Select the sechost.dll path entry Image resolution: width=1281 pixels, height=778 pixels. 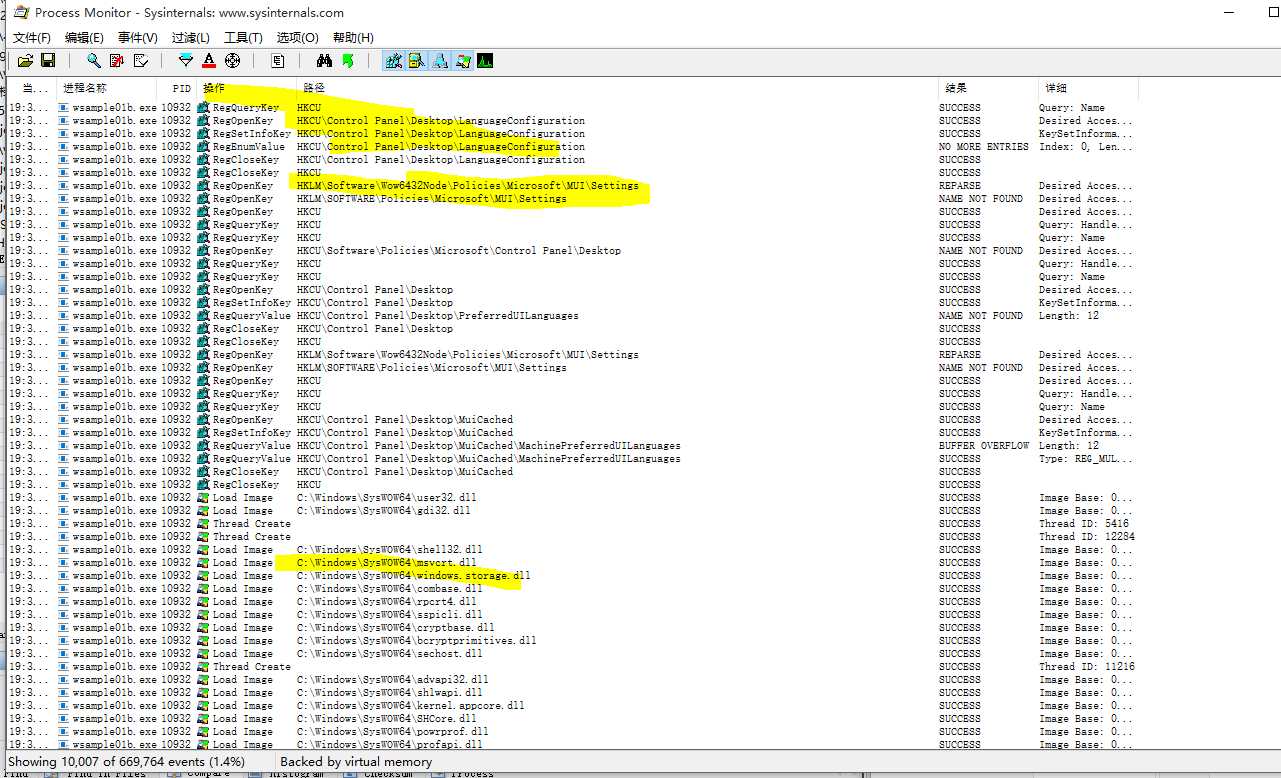[x=389, y=653]
